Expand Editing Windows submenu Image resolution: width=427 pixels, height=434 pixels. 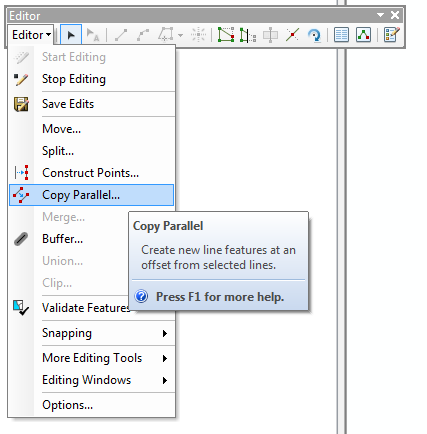92,380
